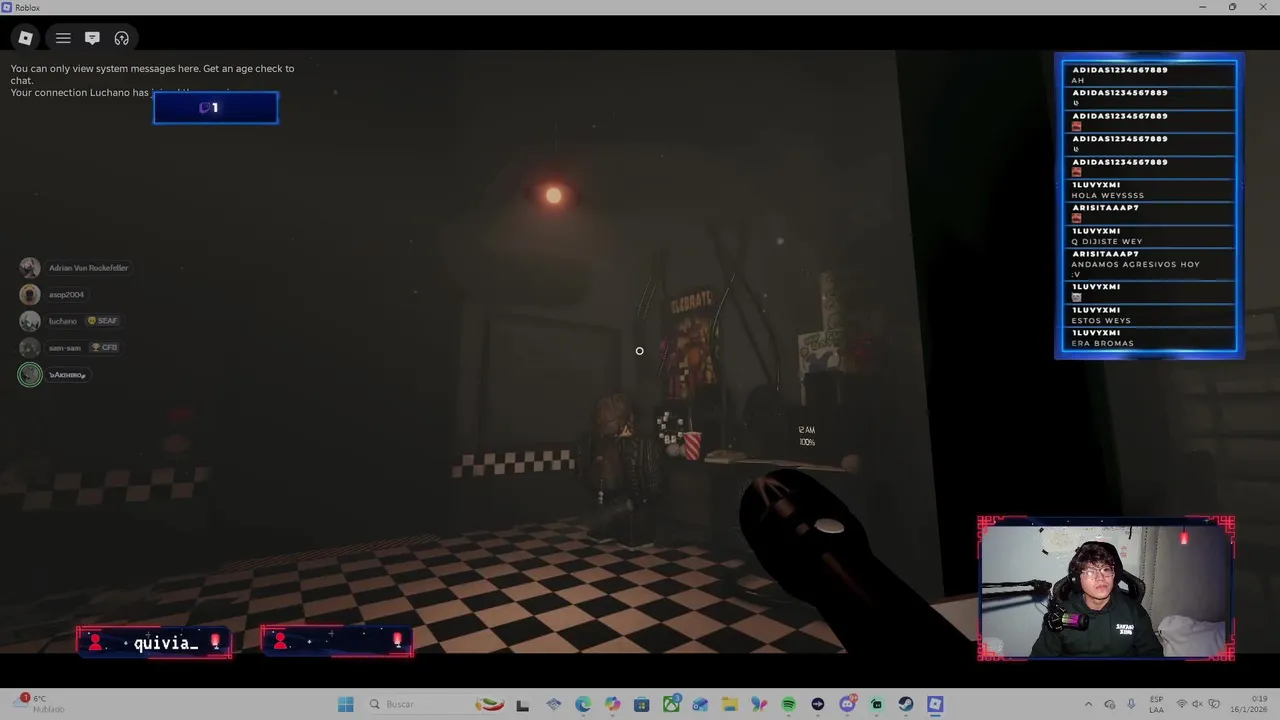Click the Q DIJISTE WEY chat message
Viewport: 1280px width, 720px height.
click(x=1106, y=242)
